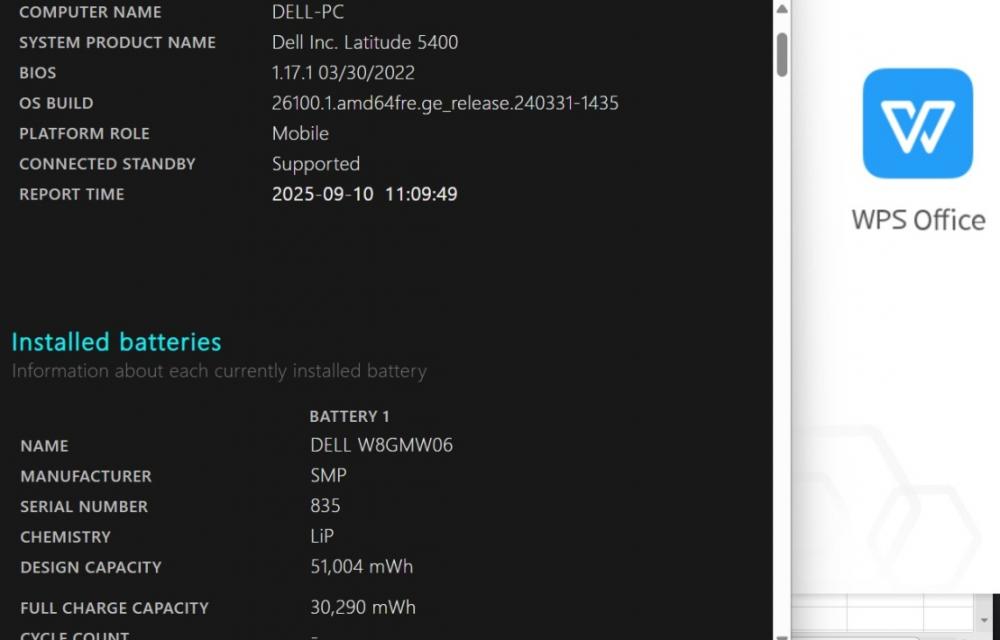Click the 'OS BUILD' label
1000x640 pixels.
tap(56, 103)
